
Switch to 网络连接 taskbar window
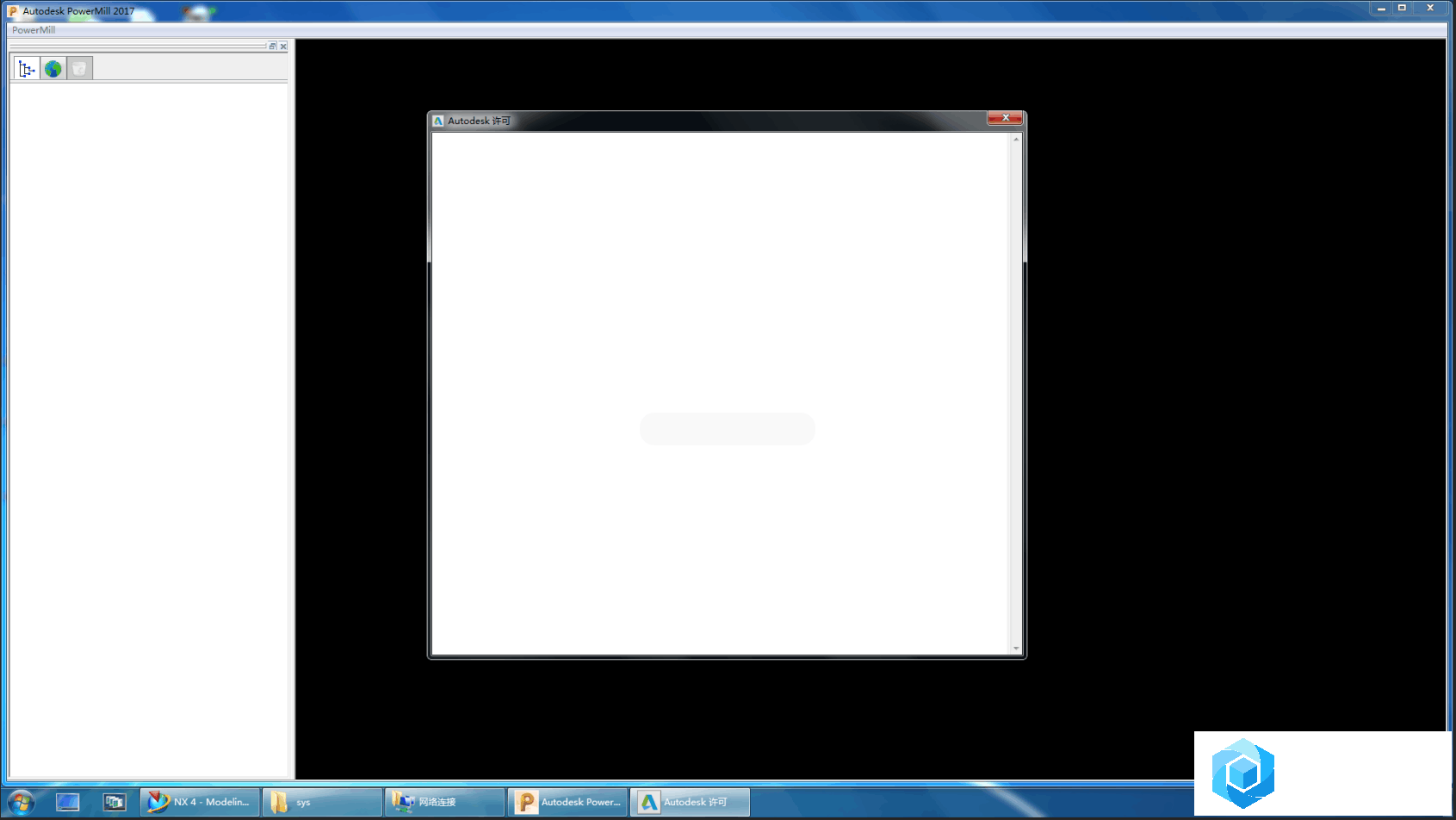(444, 802)
